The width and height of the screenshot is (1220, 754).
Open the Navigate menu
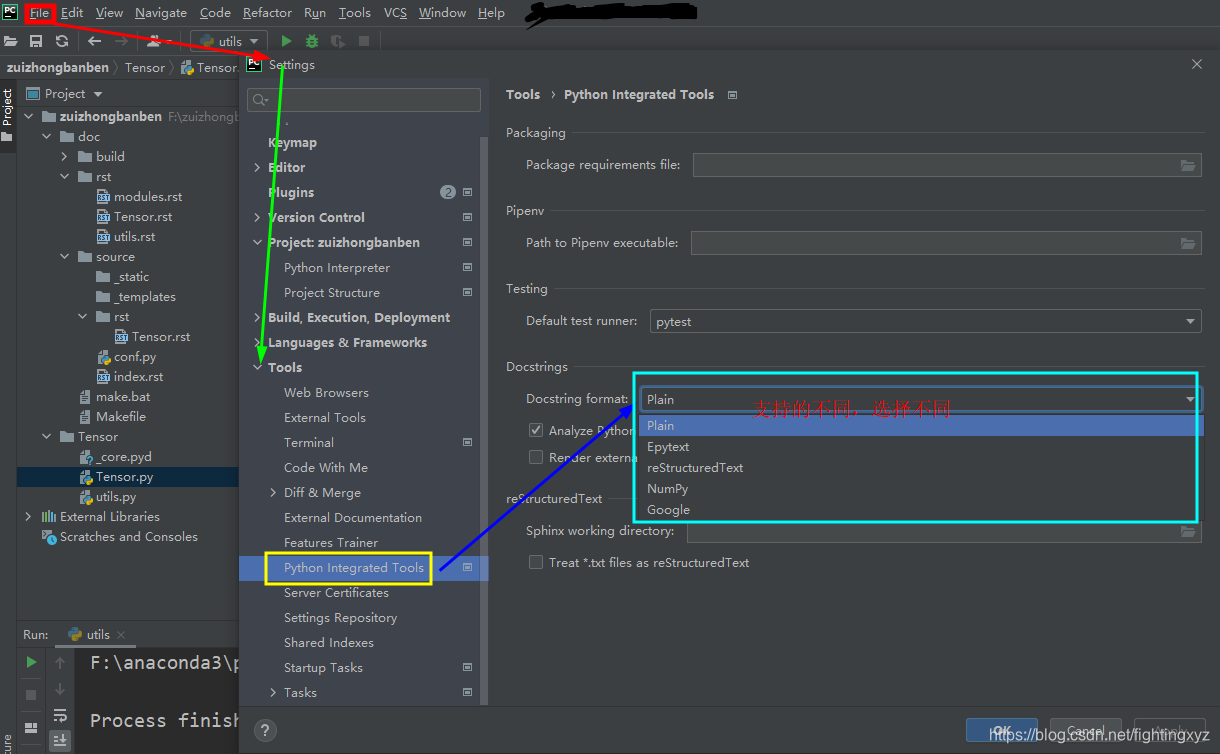point(161,13)
